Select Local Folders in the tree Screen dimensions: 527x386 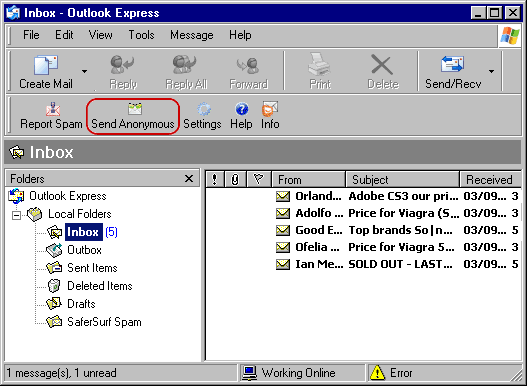click(80, 214)
